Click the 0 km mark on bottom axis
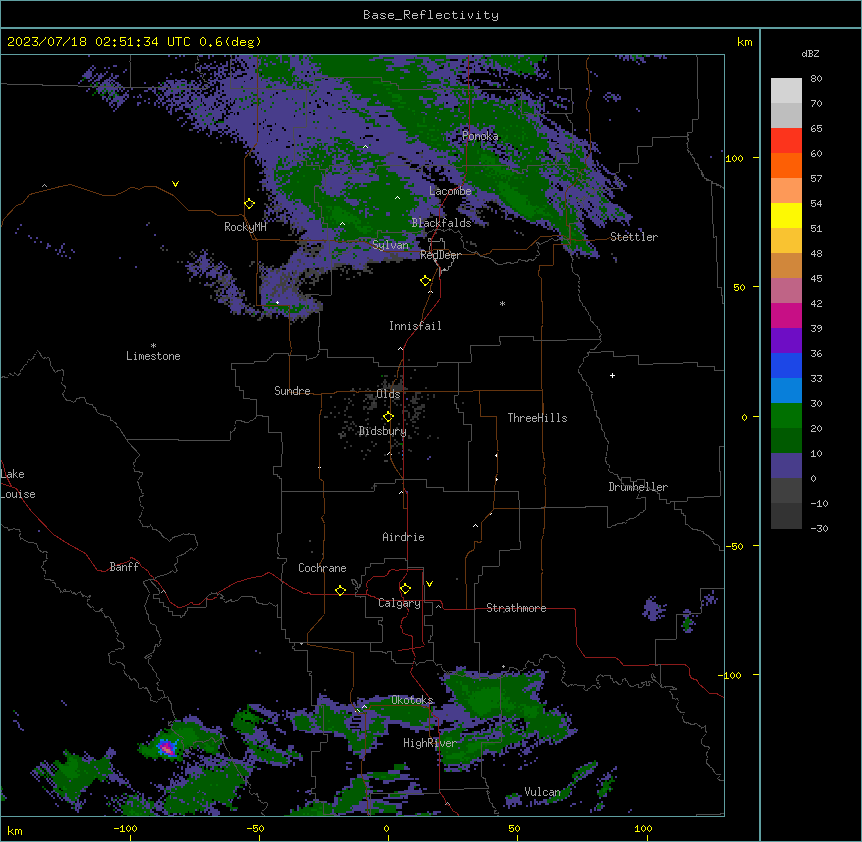 (x=386, y=828)
